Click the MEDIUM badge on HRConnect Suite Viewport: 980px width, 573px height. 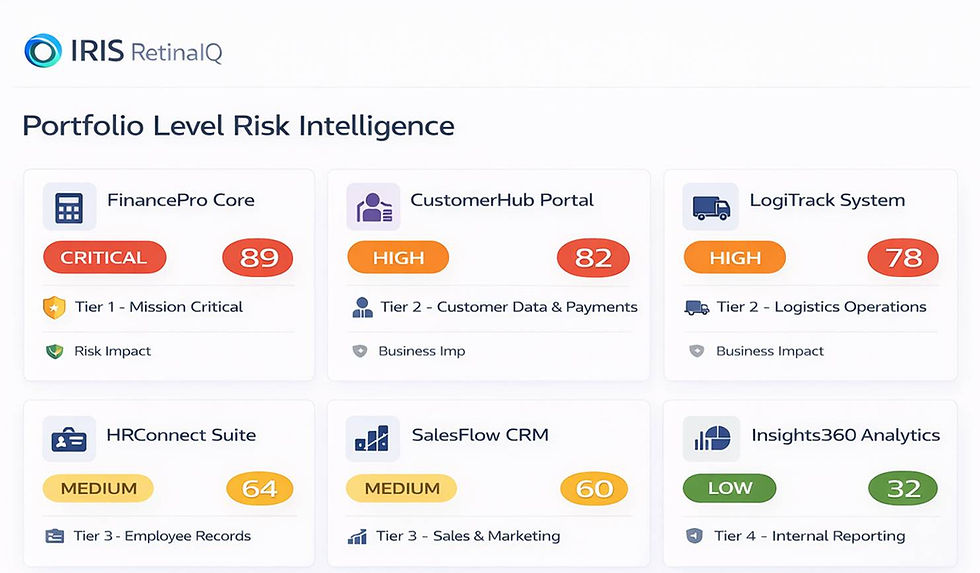[98, 489]
